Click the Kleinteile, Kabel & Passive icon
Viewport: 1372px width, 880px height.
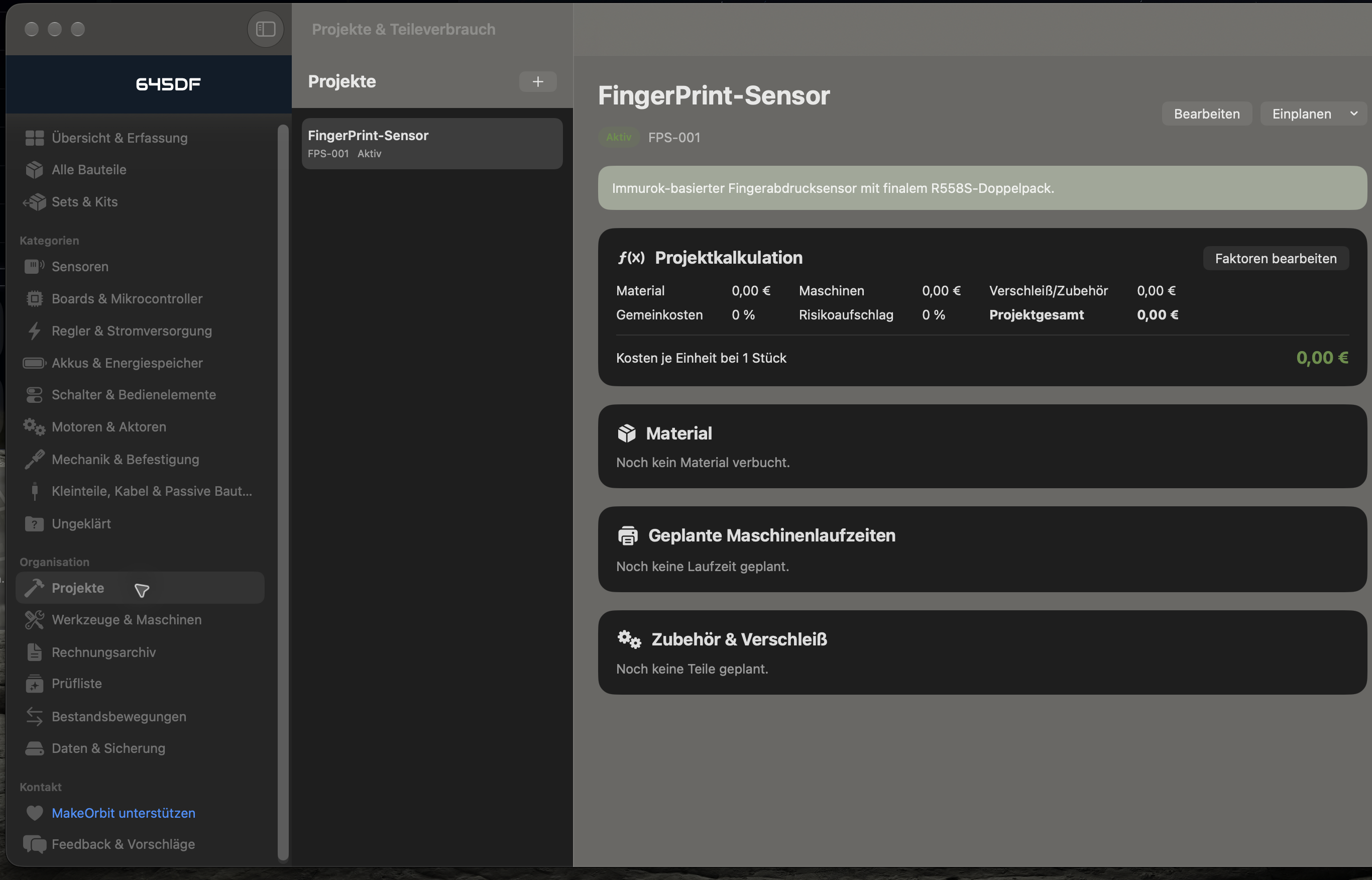pyautogui.click(x=34, y=491)
